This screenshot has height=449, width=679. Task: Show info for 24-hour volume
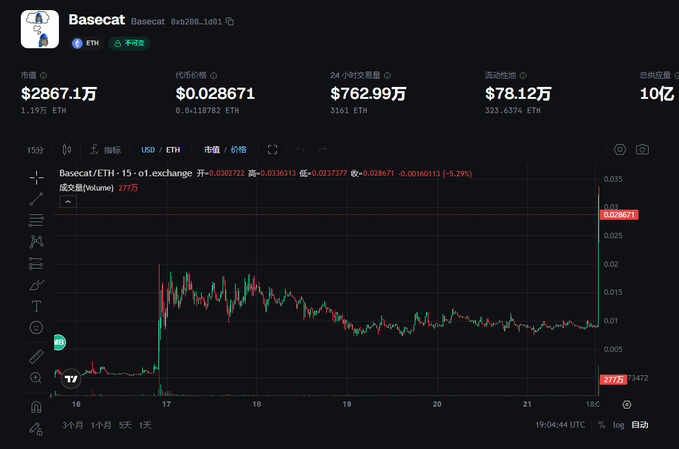(387, 75)
